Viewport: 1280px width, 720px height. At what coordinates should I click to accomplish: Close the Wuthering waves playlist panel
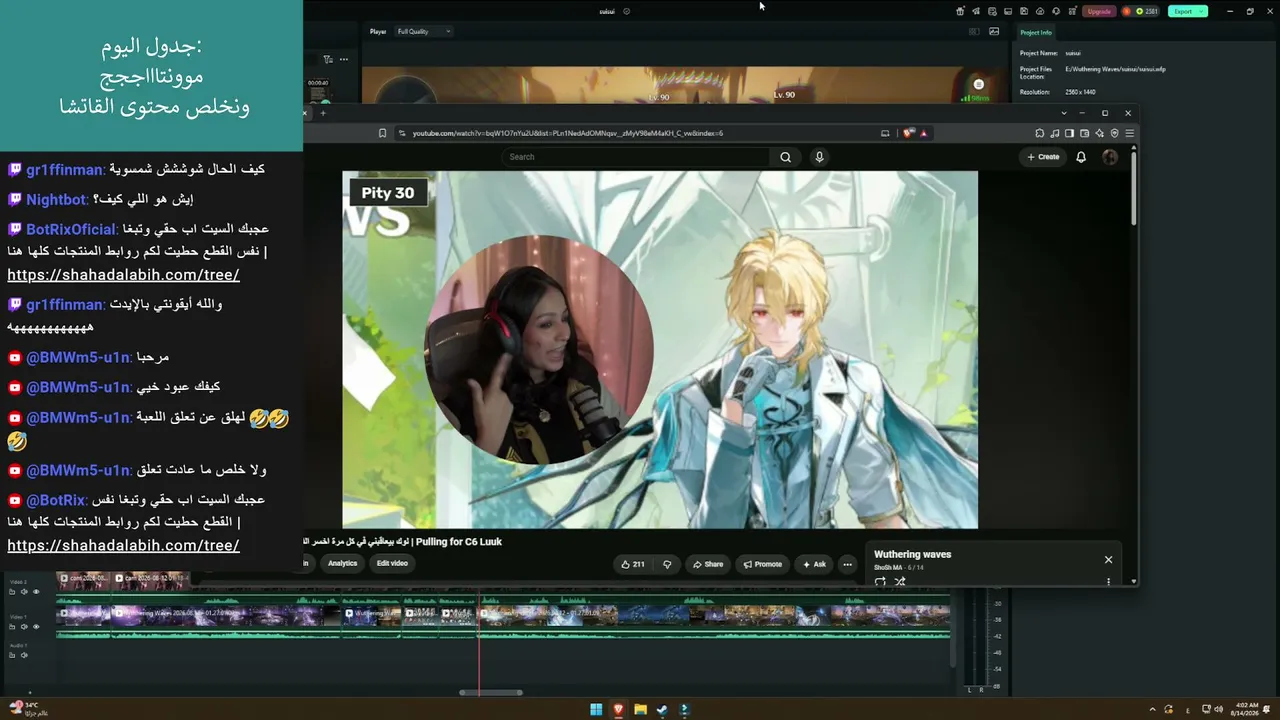click(x=1108, y=559)
